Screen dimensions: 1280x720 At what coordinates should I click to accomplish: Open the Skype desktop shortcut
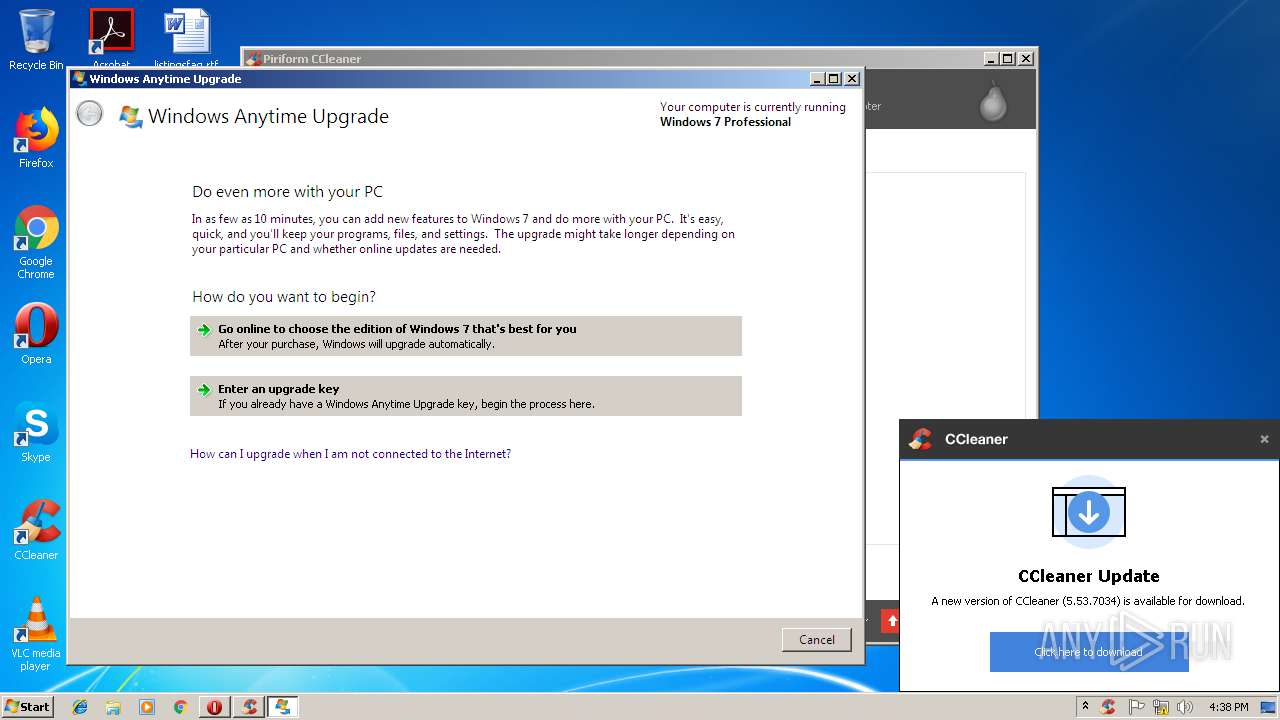click(36, 432)
